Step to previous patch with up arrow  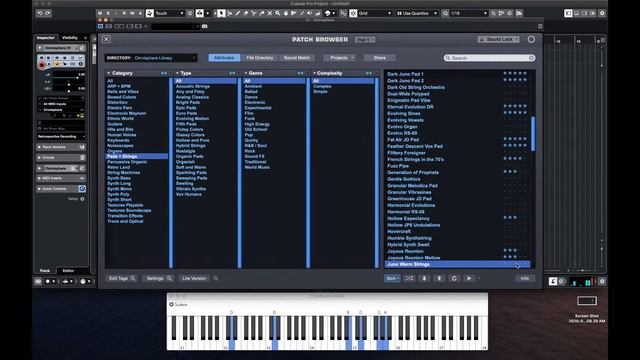pyautogui.click(x=439, y=278)
